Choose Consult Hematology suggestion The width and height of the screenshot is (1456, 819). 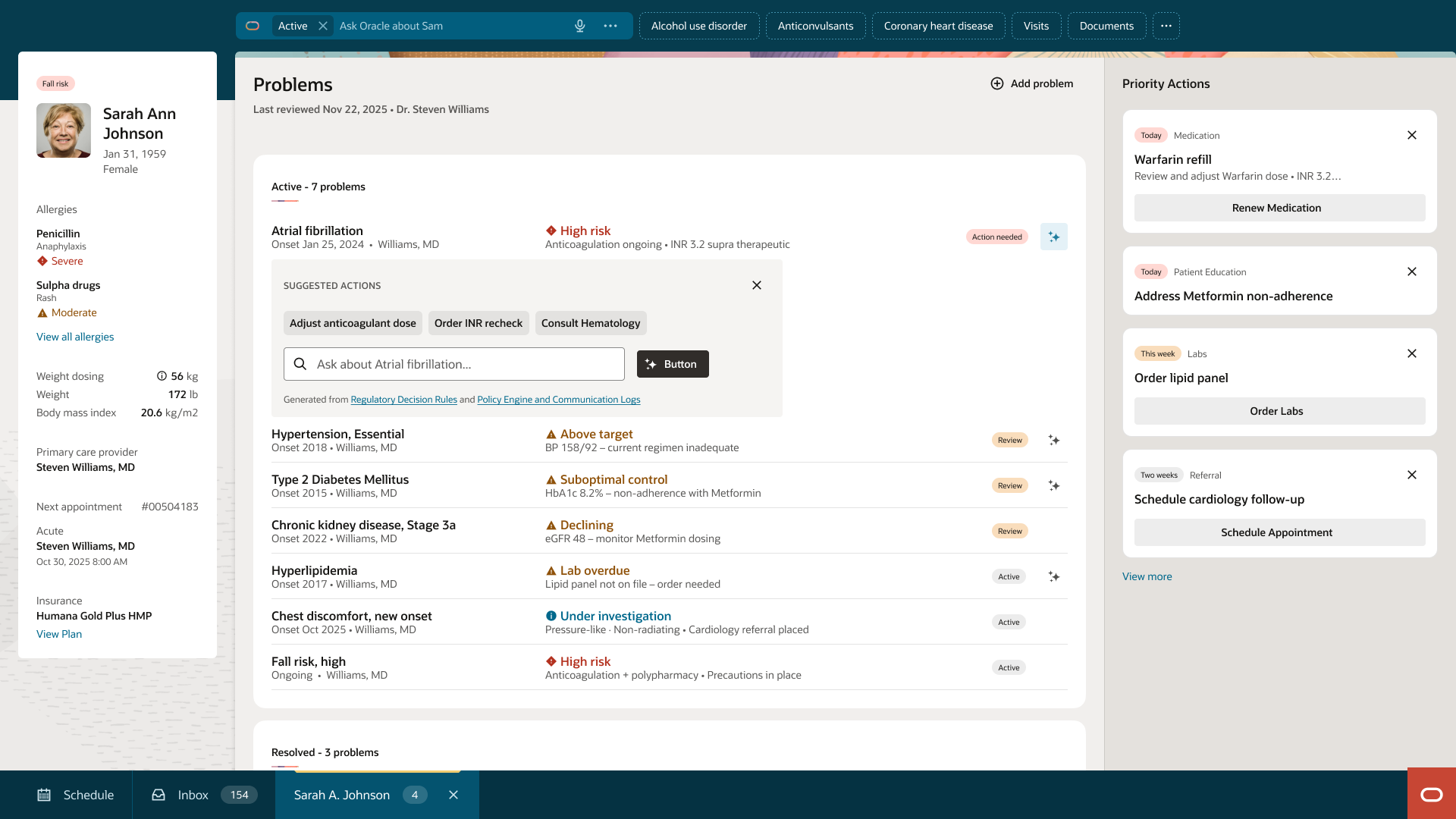coord(591,323)
